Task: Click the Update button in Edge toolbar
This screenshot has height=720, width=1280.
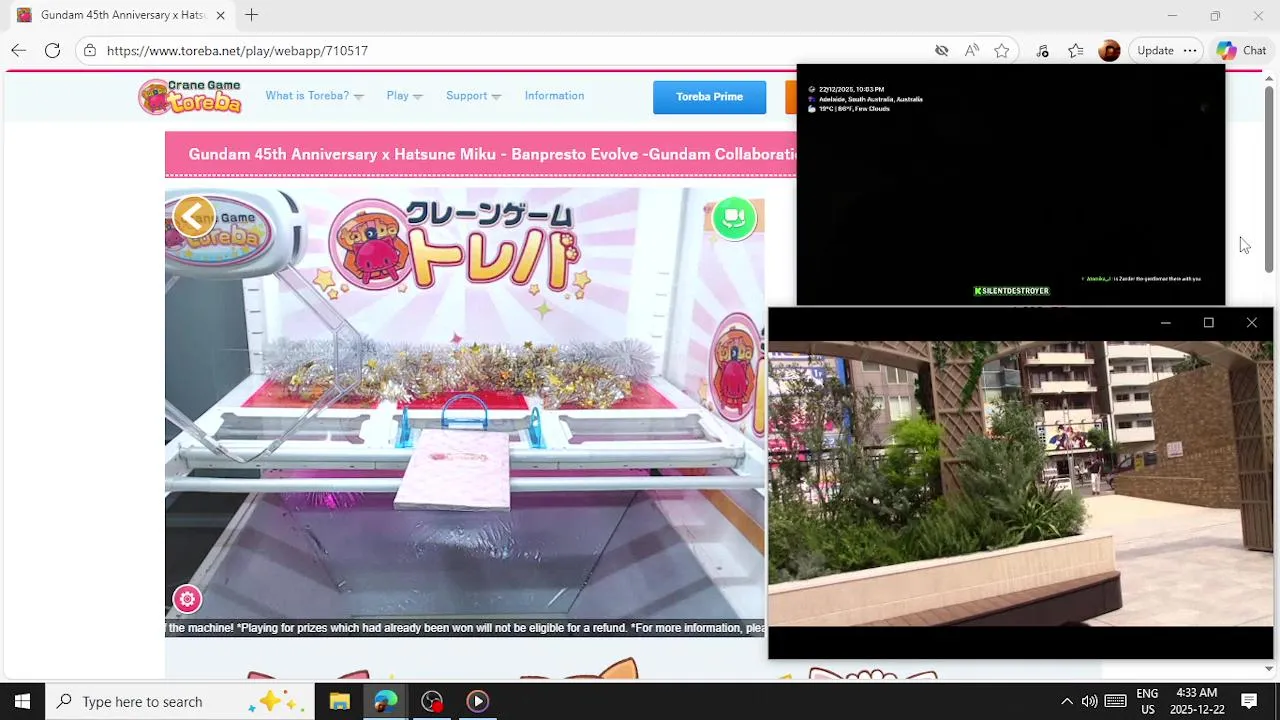Action: point(1155,50)
